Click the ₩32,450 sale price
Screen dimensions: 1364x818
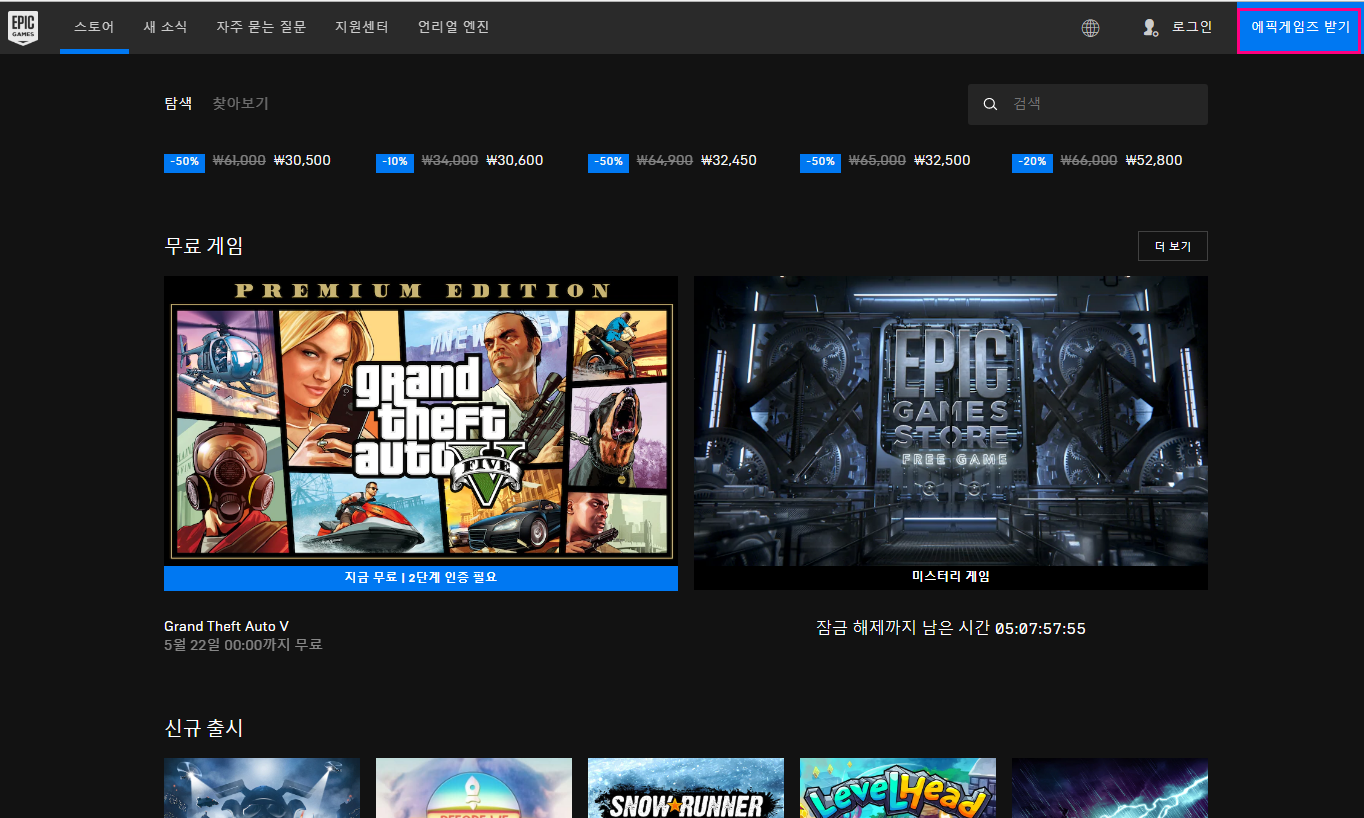pyautogui.click(x=729, y=160)
